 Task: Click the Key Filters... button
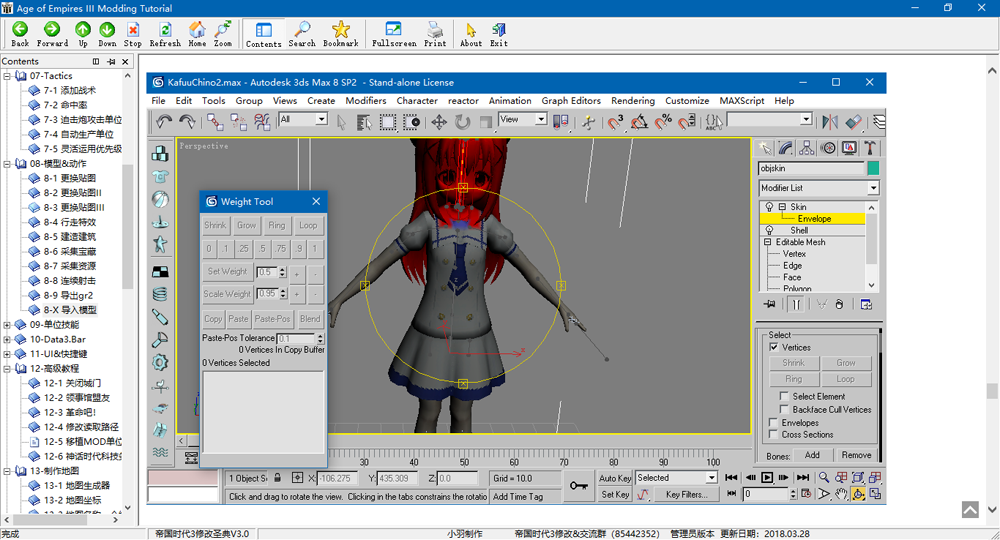click(686, 494)
